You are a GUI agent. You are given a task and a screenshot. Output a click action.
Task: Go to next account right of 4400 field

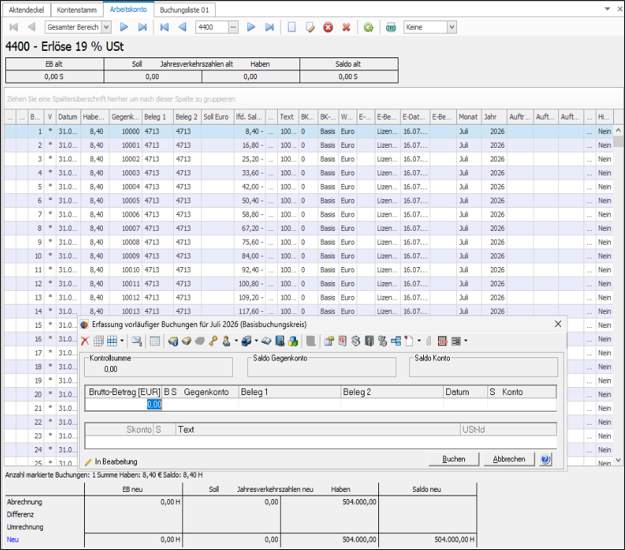(251, 27)
